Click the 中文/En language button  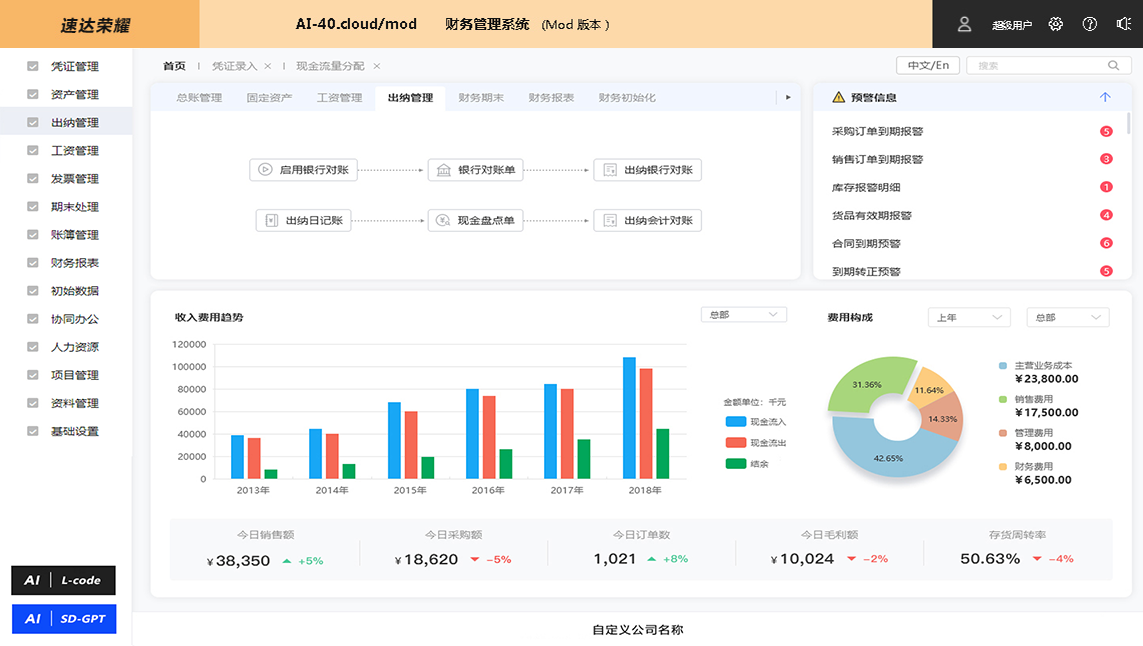tap(928, 65)
